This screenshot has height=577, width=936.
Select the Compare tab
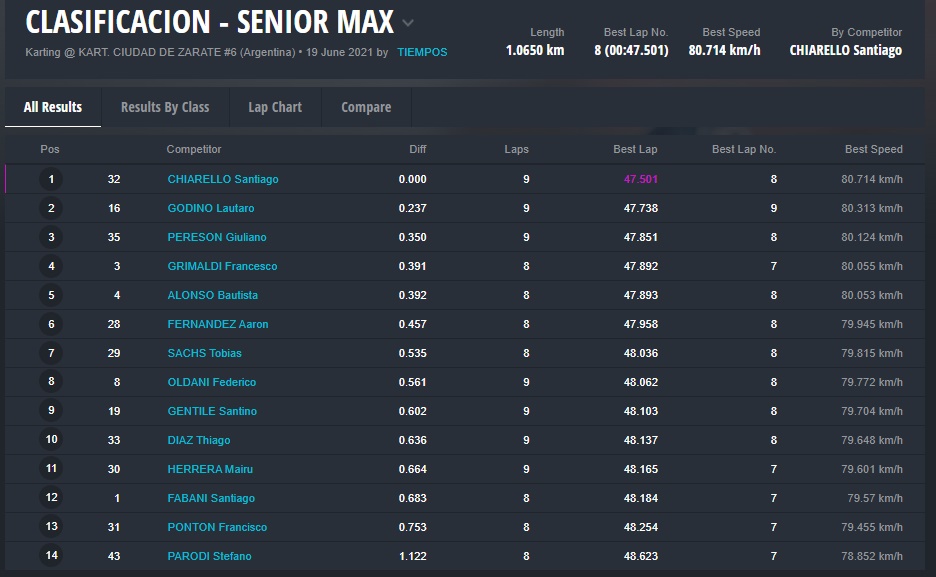pyautogui.click(x=366, y=107)
